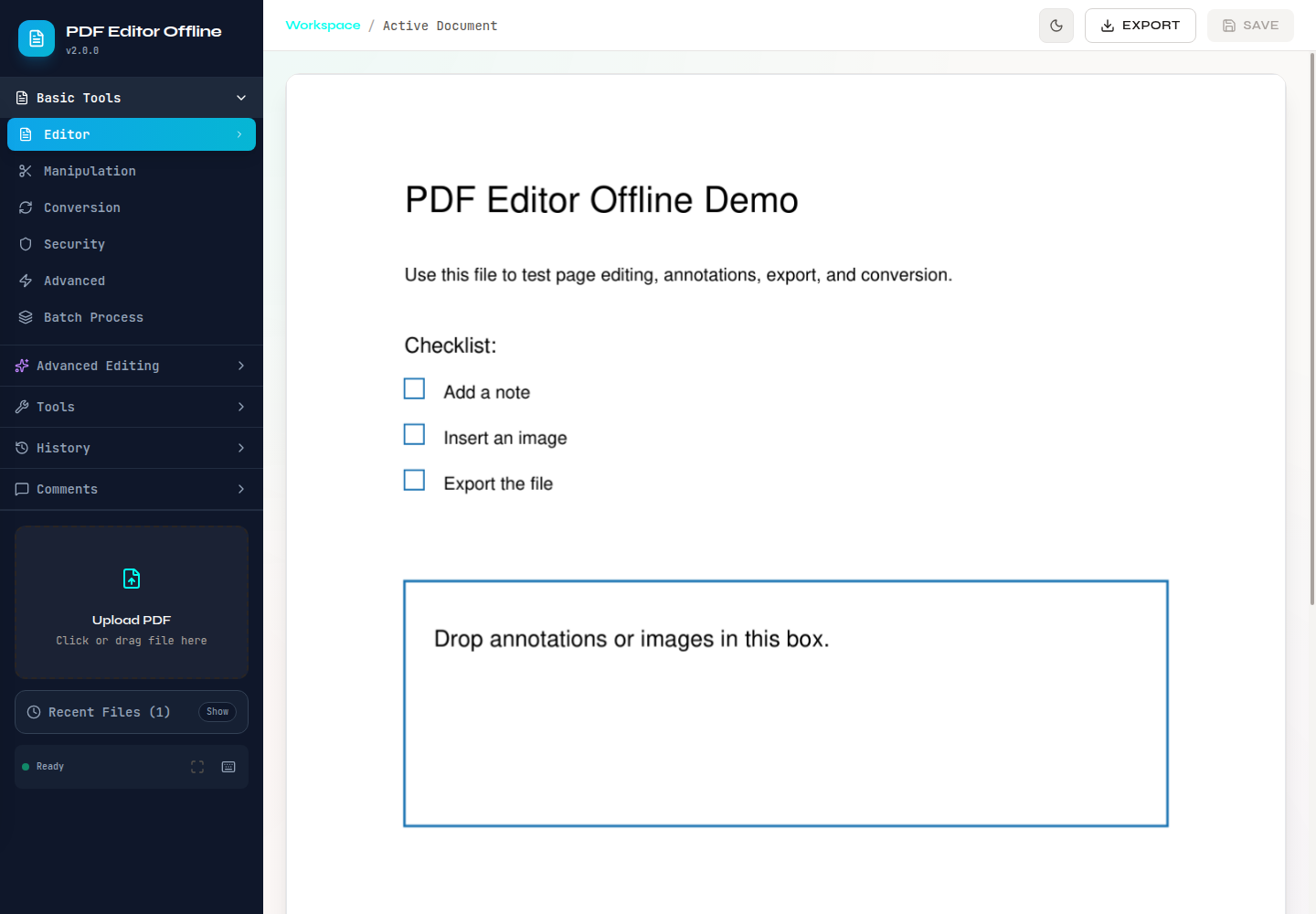Screen dimensions: 1316x914
Task: Click the Advanced lightning bolt icon
Action: (x=26, y=281)
